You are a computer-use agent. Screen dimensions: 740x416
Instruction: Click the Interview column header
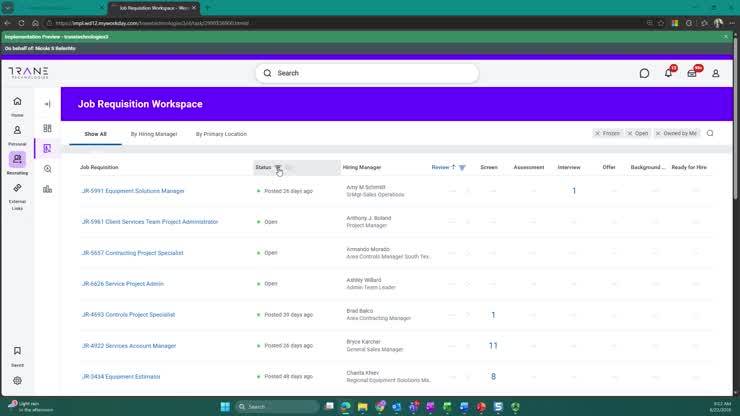click(x=569, y=167)
